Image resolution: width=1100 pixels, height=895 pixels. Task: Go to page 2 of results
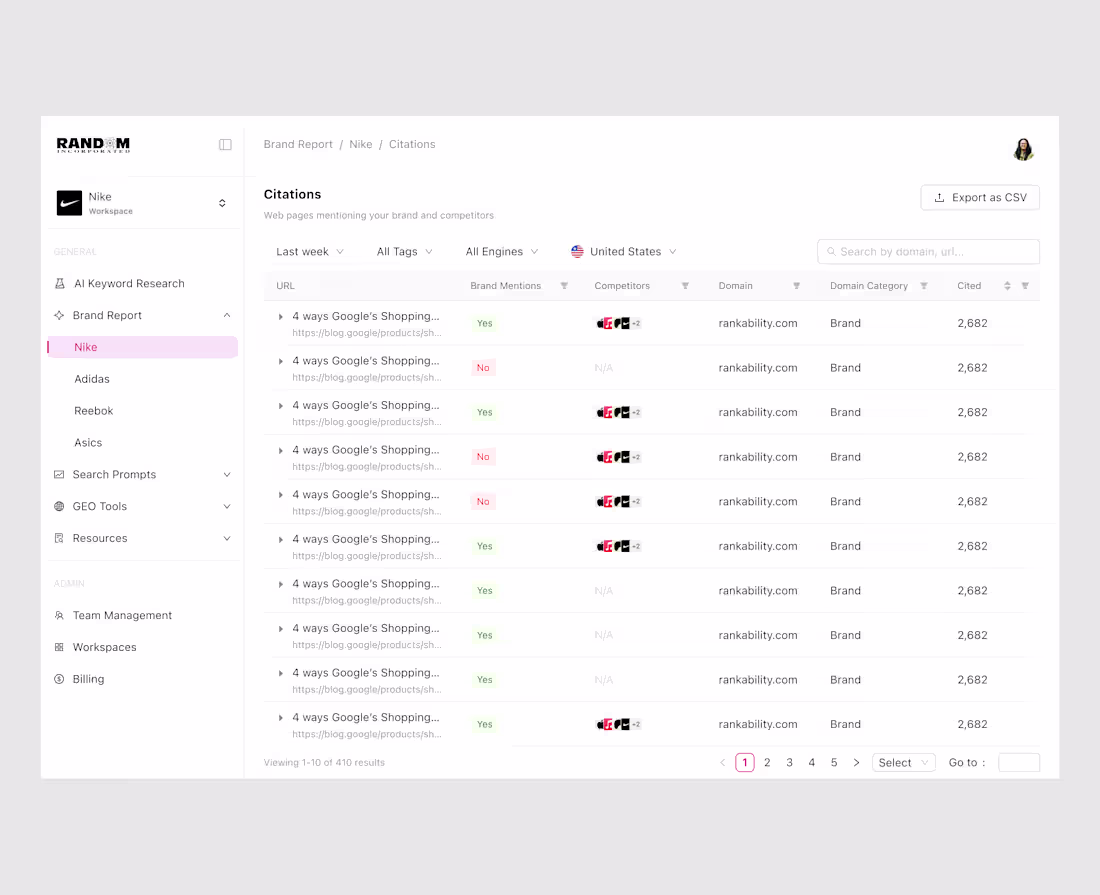point(767,763)
